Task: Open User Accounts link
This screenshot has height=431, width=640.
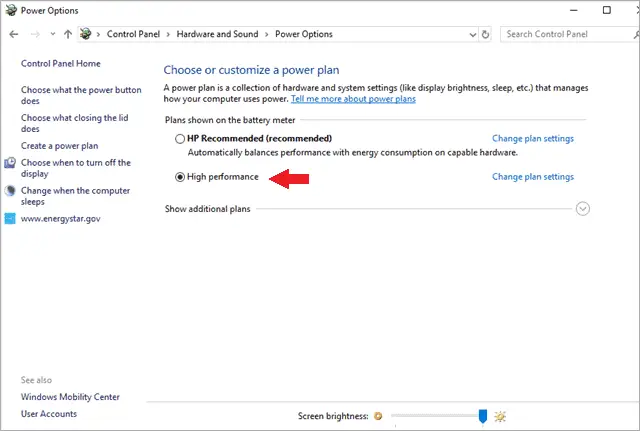Action: coord(49,414)
